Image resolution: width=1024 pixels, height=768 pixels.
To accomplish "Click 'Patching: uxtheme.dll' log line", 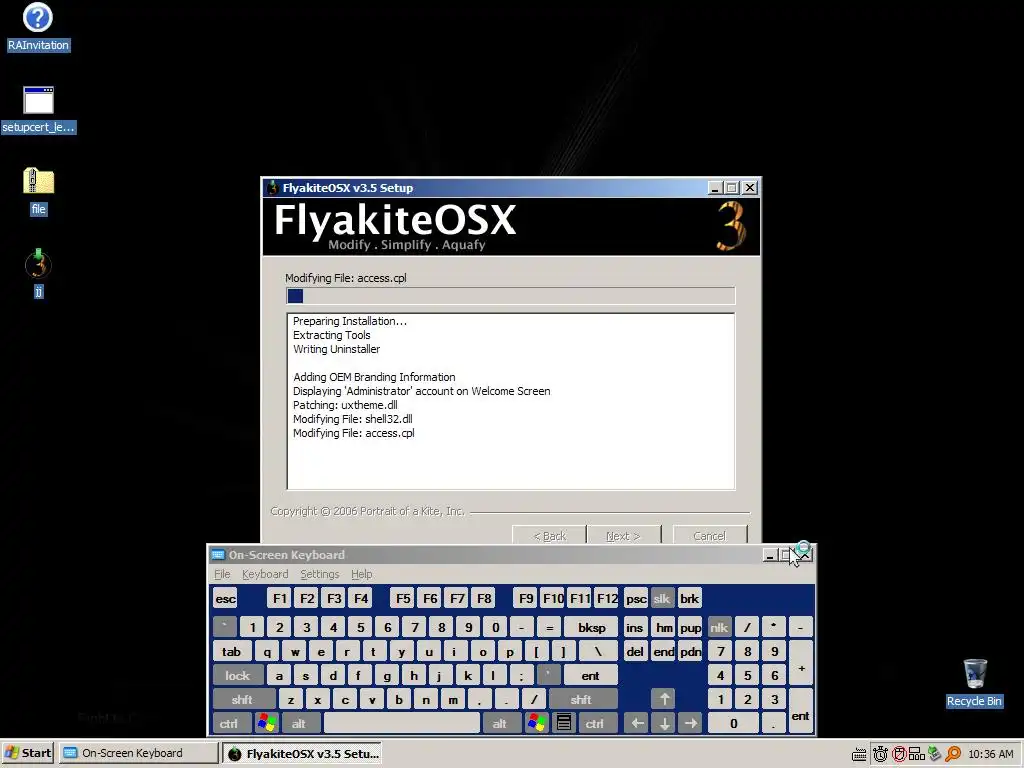I will pos(345,405).
